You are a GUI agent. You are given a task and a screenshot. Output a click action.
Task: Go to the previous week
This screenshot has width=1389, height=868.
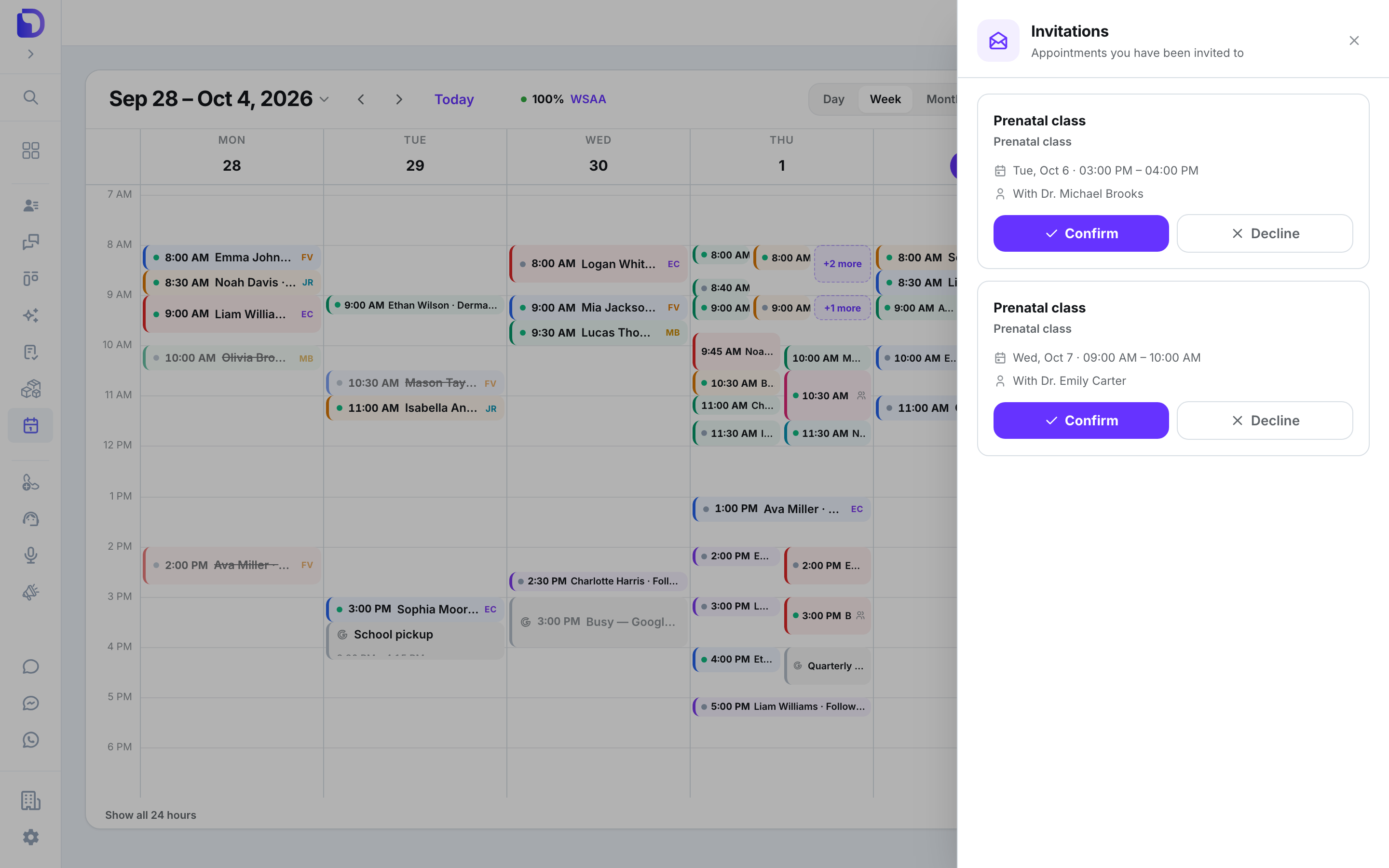click(361, 99)
